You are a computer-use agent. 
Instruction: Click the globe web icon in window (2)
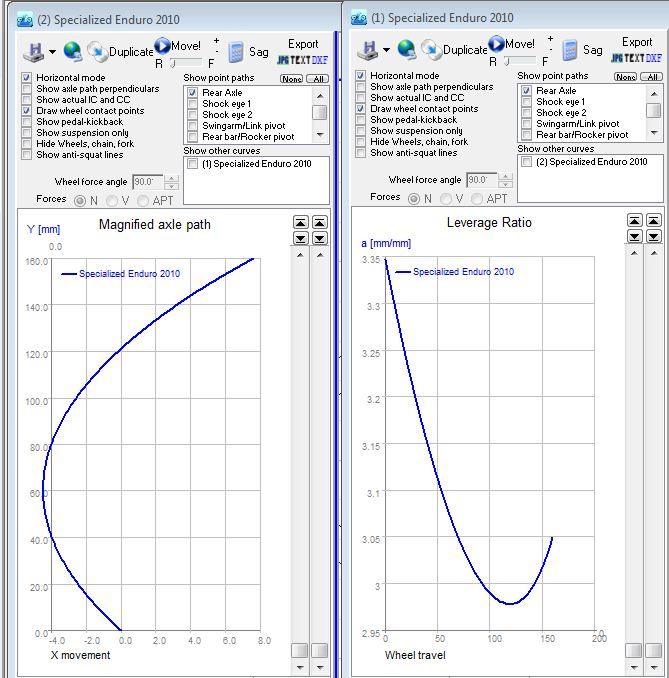click(72, 51)
